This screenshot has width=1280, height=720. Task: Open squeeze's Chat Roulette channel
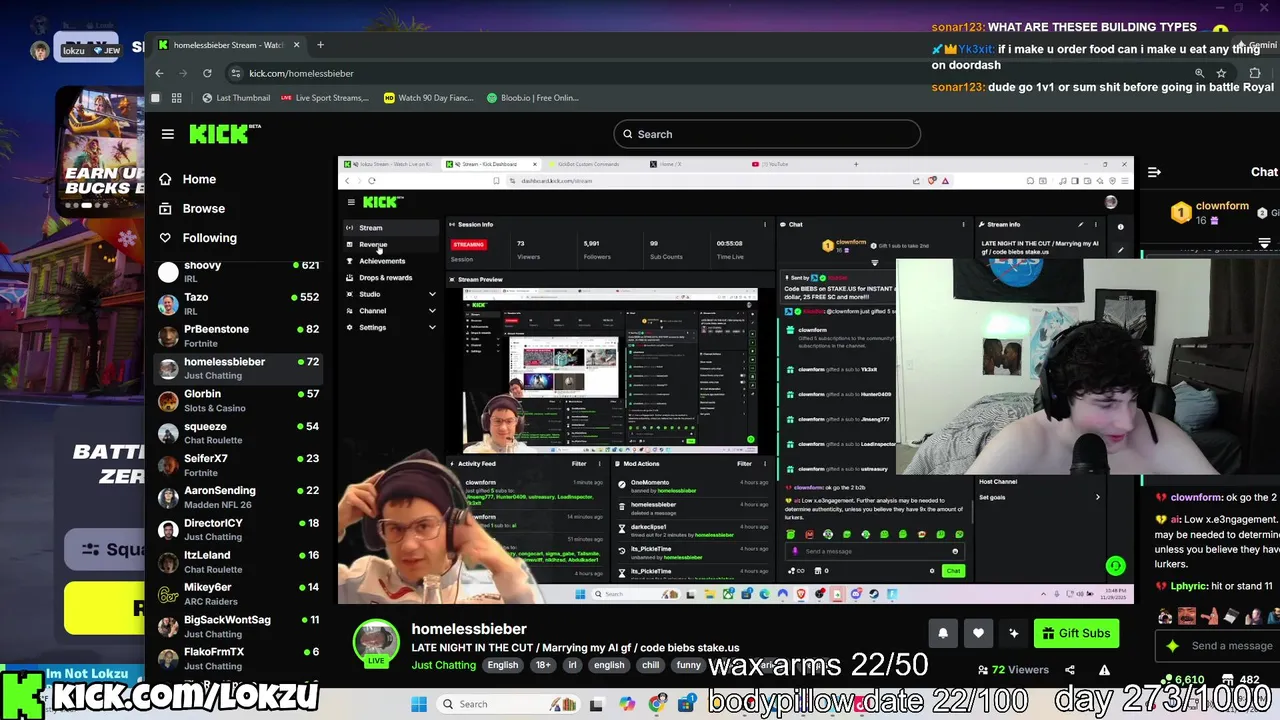238,433
